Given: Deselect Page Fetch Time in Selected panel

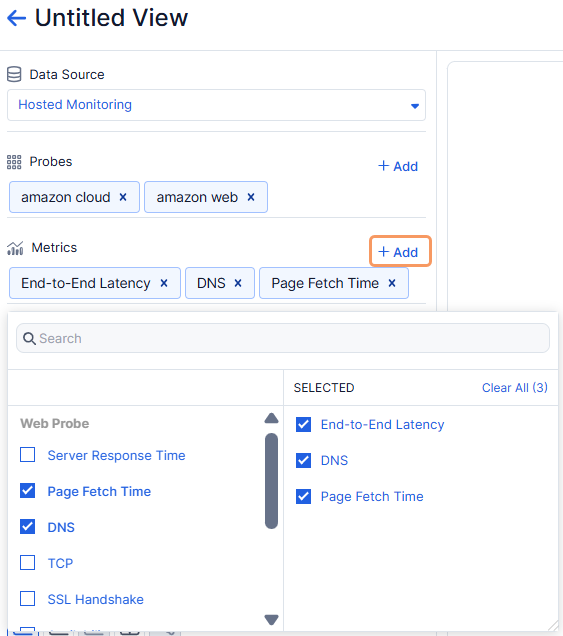Looking at the screenshot, I should (x=303, y=496).
